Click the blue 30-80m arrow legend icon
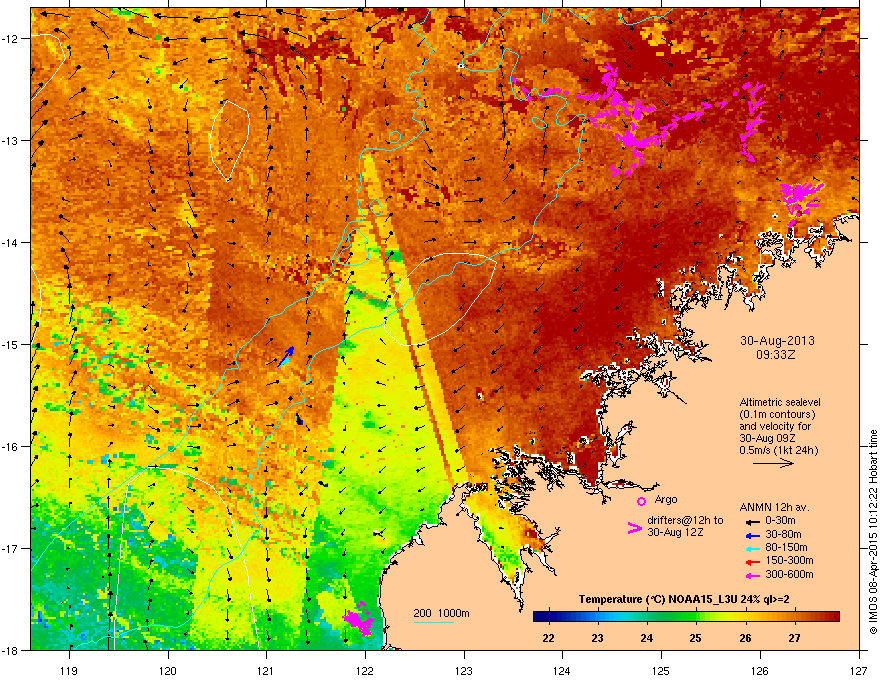880x680 pixels. pos(751,535)
